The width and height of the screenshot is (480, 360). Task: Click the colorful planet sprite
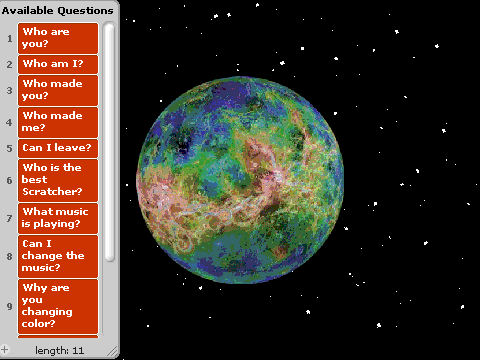coord(240,180)
